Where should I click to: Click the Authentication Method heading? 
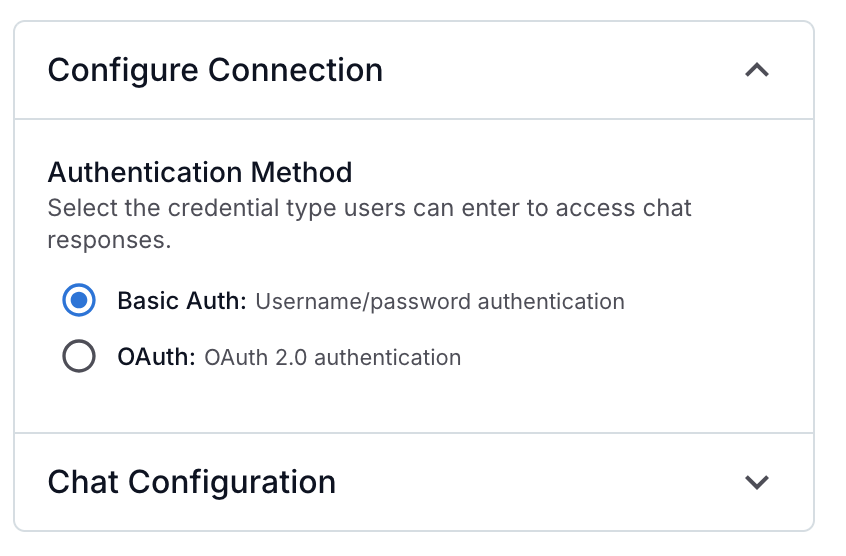200,172
